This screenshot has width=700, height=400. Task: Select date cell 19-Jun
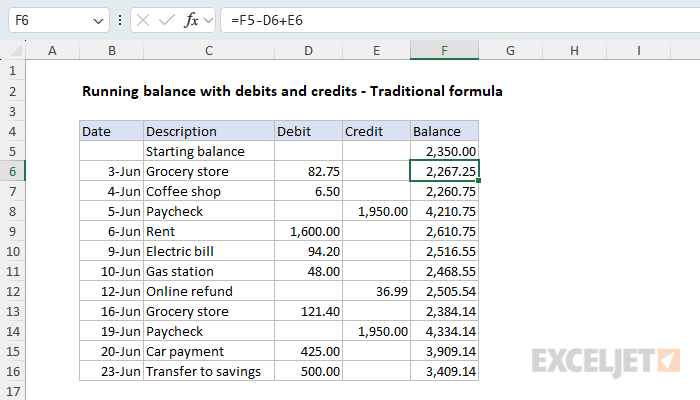pos(112,331)
